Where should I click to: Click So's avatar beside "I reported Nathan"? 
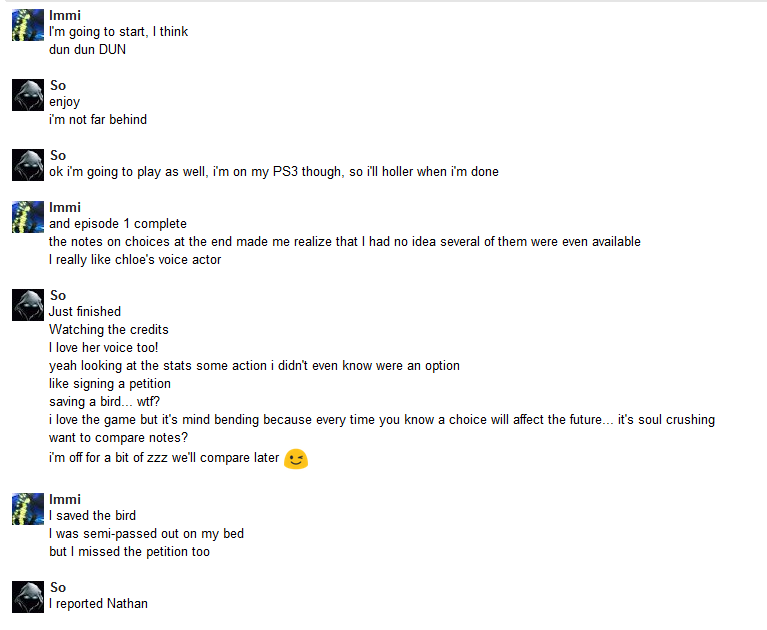tap(28, 597)
